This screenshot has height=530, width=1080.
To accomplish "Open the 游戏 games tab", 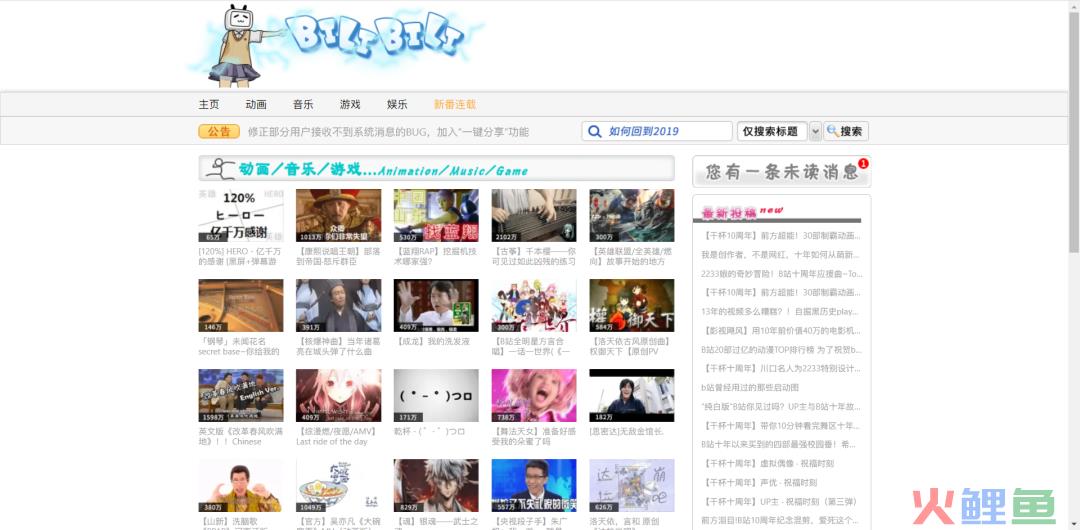I will (x=350, y=104).
